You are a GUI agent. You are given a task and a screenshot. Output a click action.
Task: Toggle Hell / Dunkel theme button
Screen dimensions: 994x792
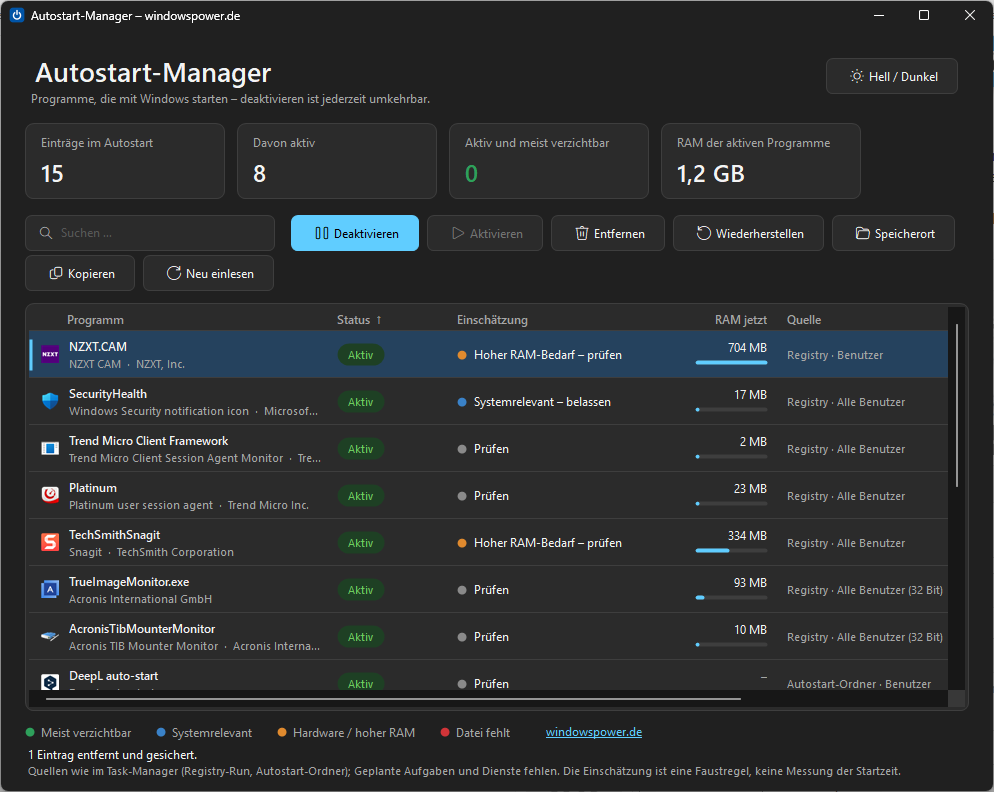click(x=891, y=76)
